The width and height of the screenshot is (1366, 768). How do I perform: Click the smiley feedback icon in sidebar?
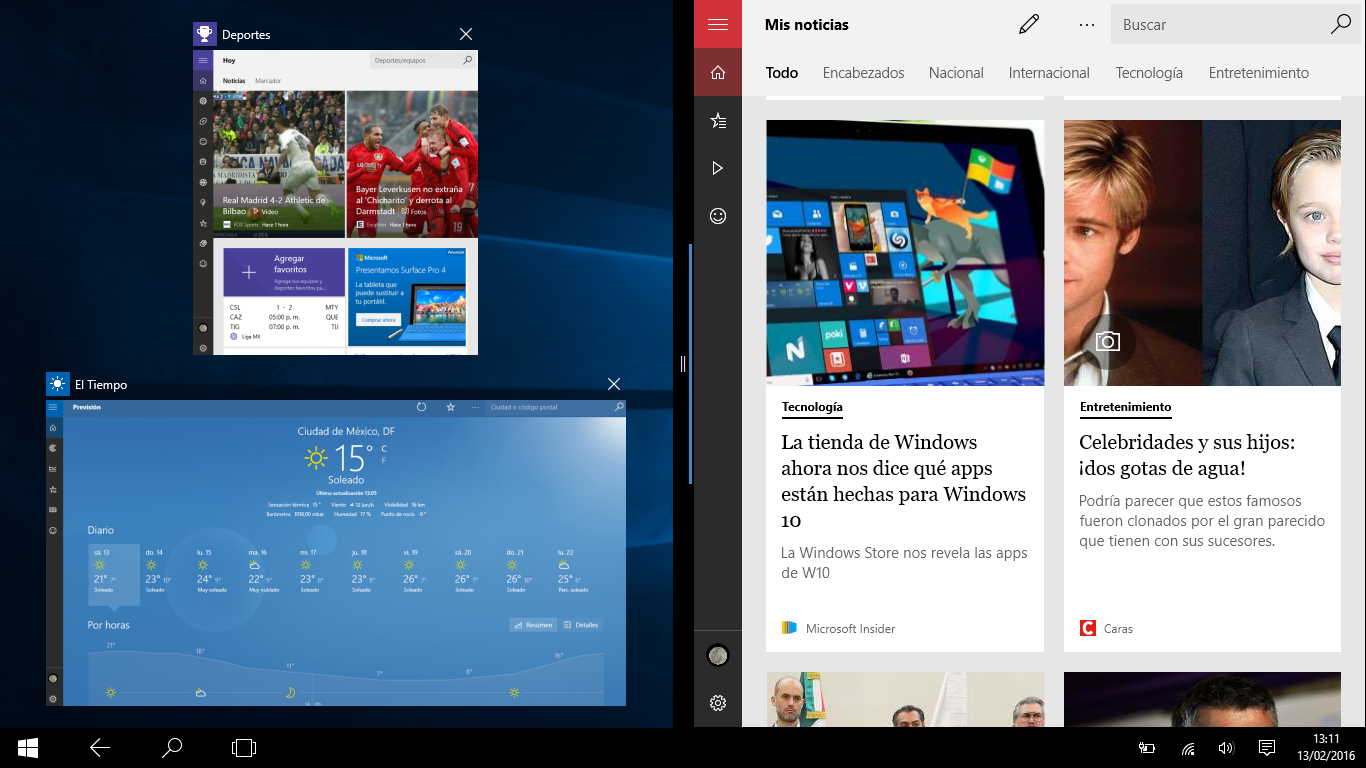(717, 216)
